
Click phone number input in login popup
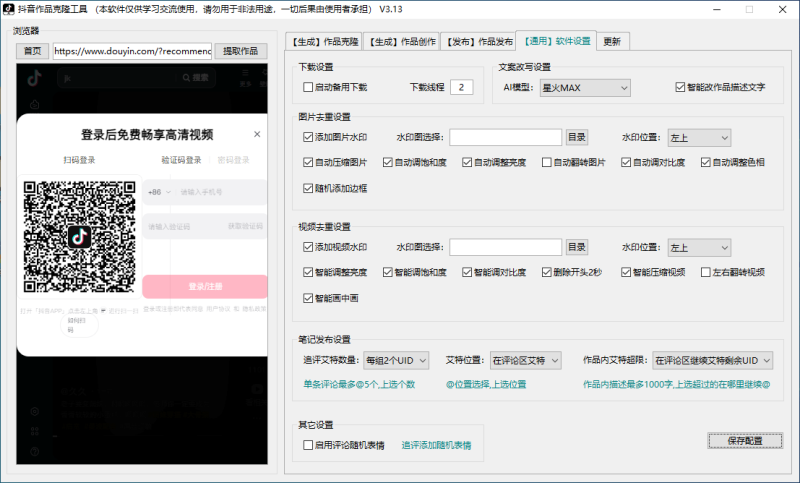tap(222, 192)
